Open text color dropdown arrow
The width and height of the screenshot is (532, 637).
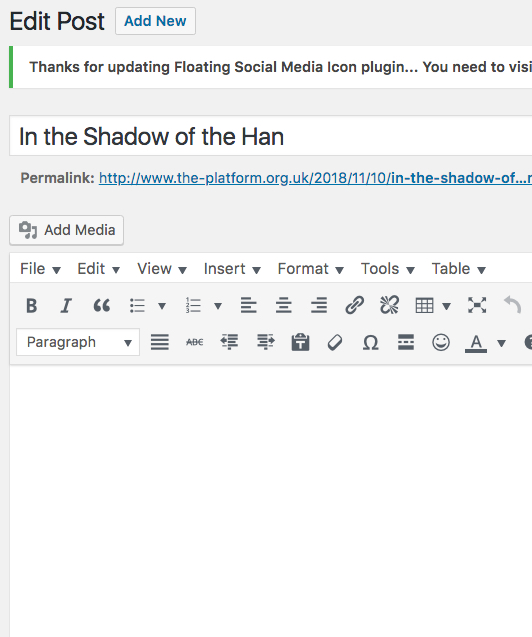pyautogui.click(x=502, y=343)
